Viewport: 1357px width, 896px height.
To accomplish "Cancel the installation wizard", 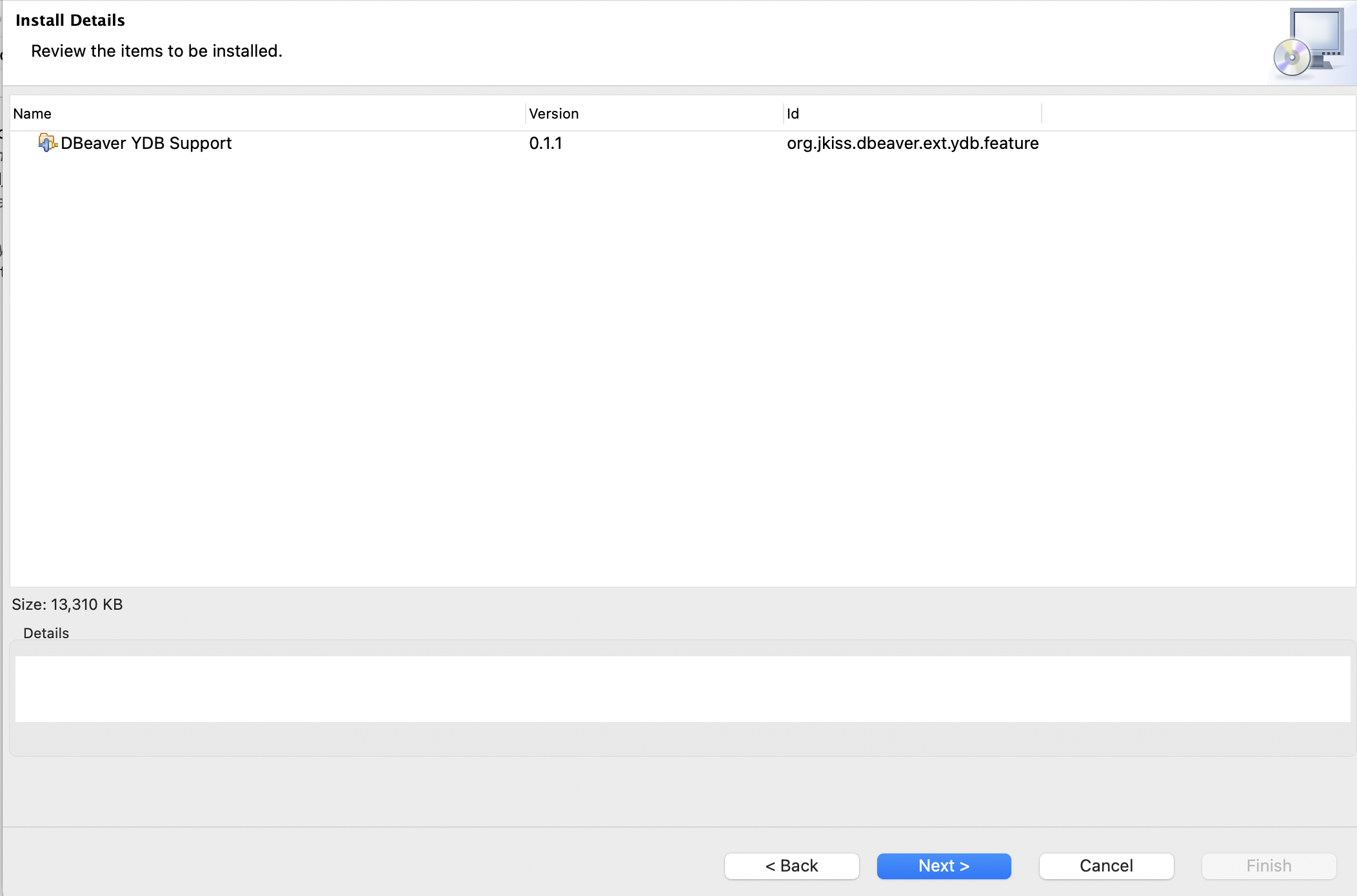I will coord(1107,866).
